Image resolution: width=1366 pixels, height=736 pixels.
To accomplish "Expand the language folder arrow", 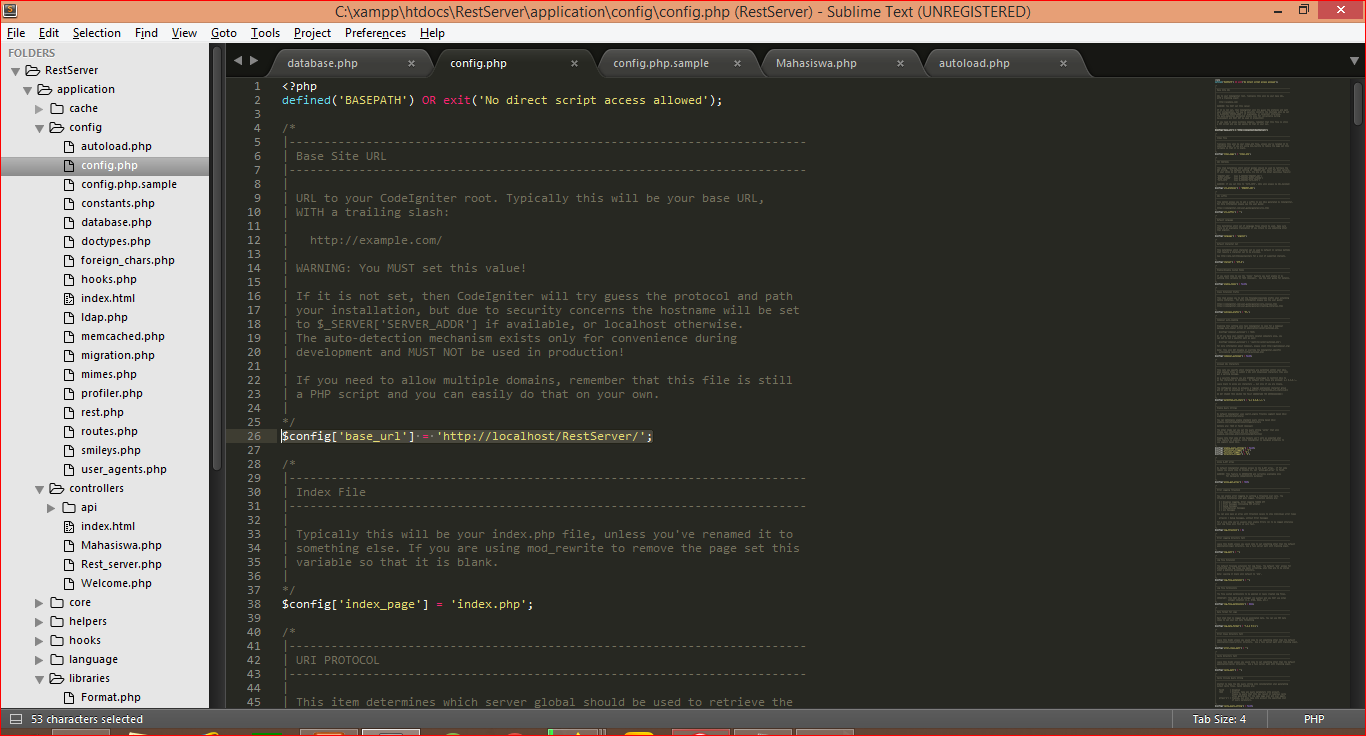I will [x=40, y=660].
